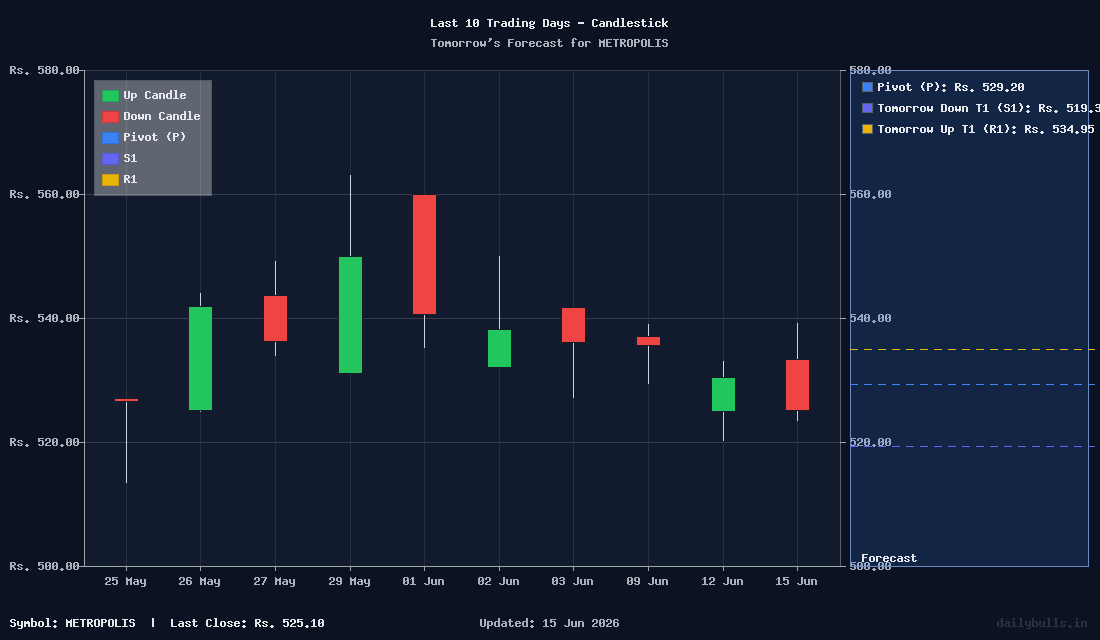This screenshot has height=640, width=1100.
Task: Click the Pivot (P): Rs. 529.20 forecast label
Action: (951, 87)
